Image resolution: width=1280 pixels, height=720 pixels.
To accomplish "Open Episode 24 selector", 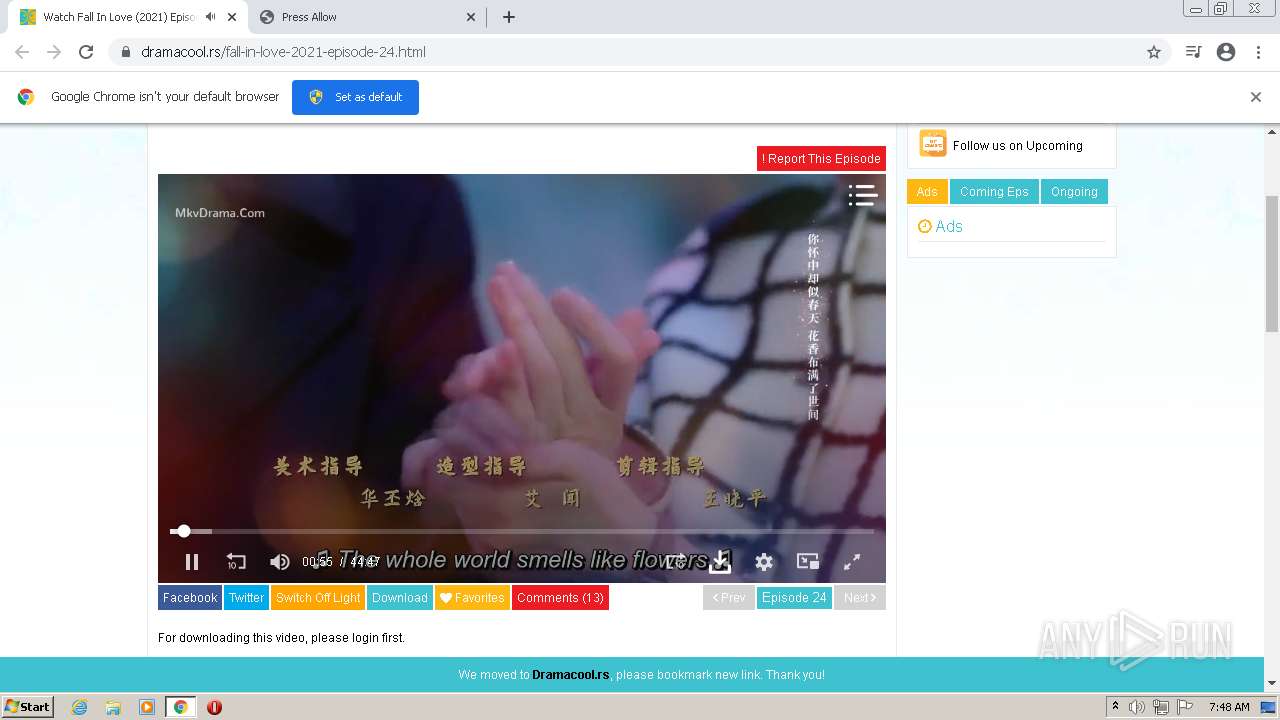I will (794, 598).
